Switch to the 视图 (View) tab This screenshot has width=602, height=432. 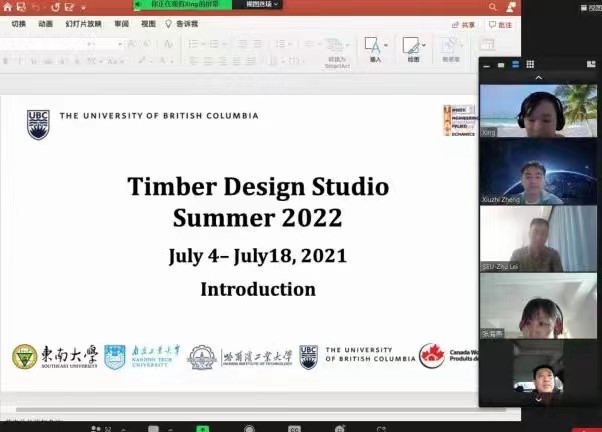(148, 23)
